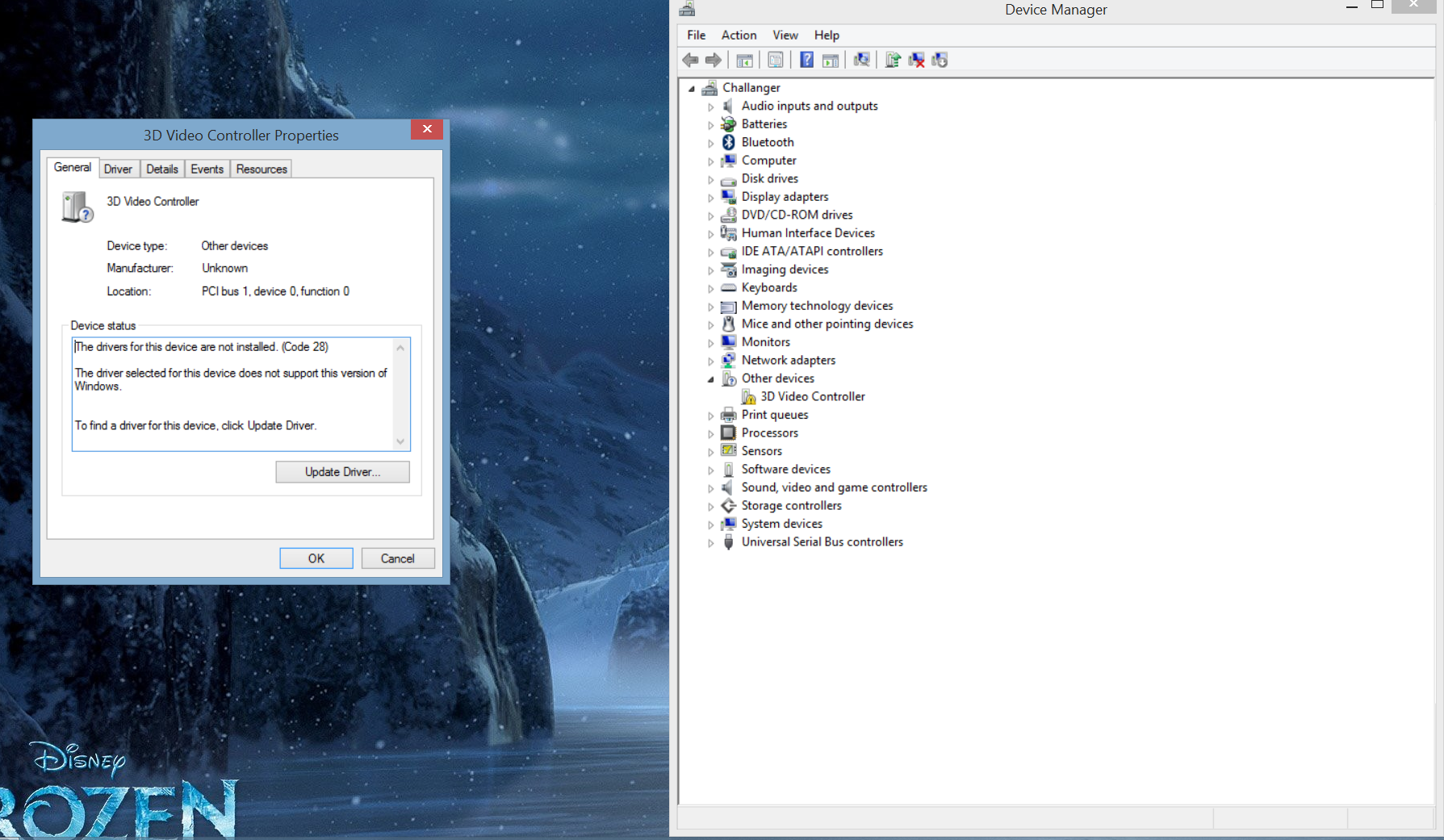Viewport: 1444px width, 840px height.
Task: Open the File menu in Device Manager
Action: coord(696,35)
